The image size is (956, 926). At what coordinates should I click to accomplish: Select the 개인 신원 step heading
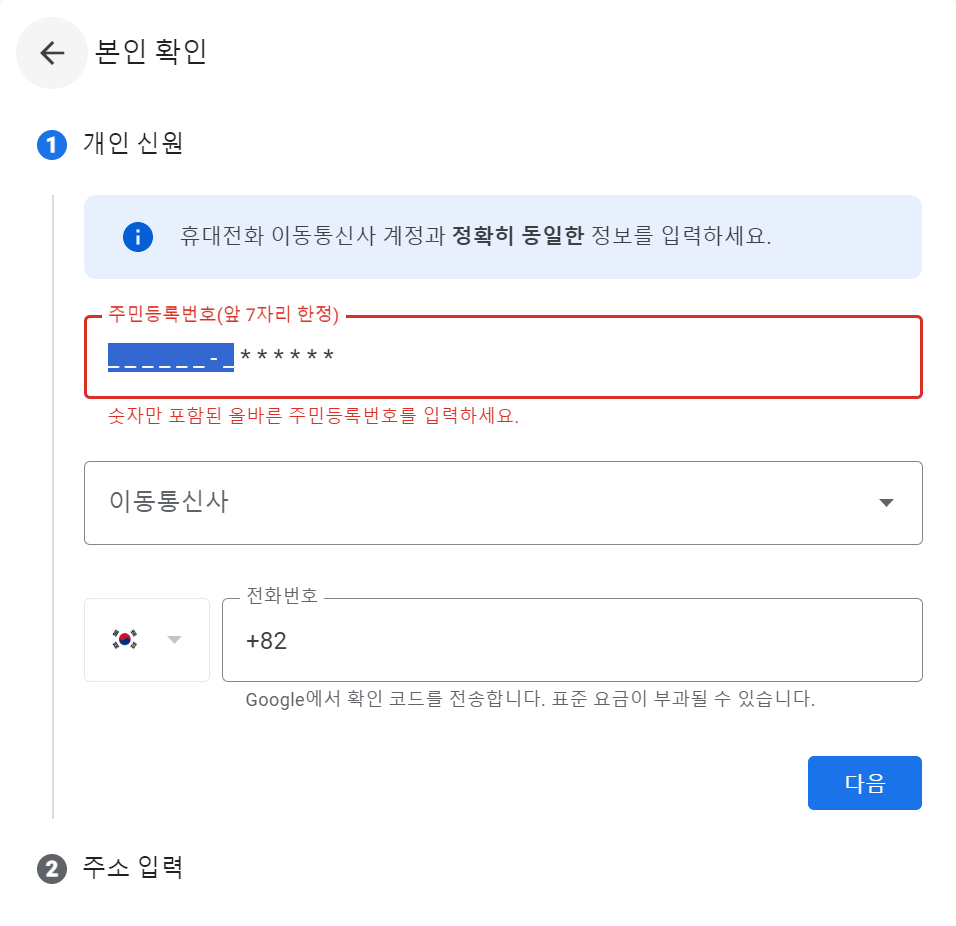pos(132,143)
